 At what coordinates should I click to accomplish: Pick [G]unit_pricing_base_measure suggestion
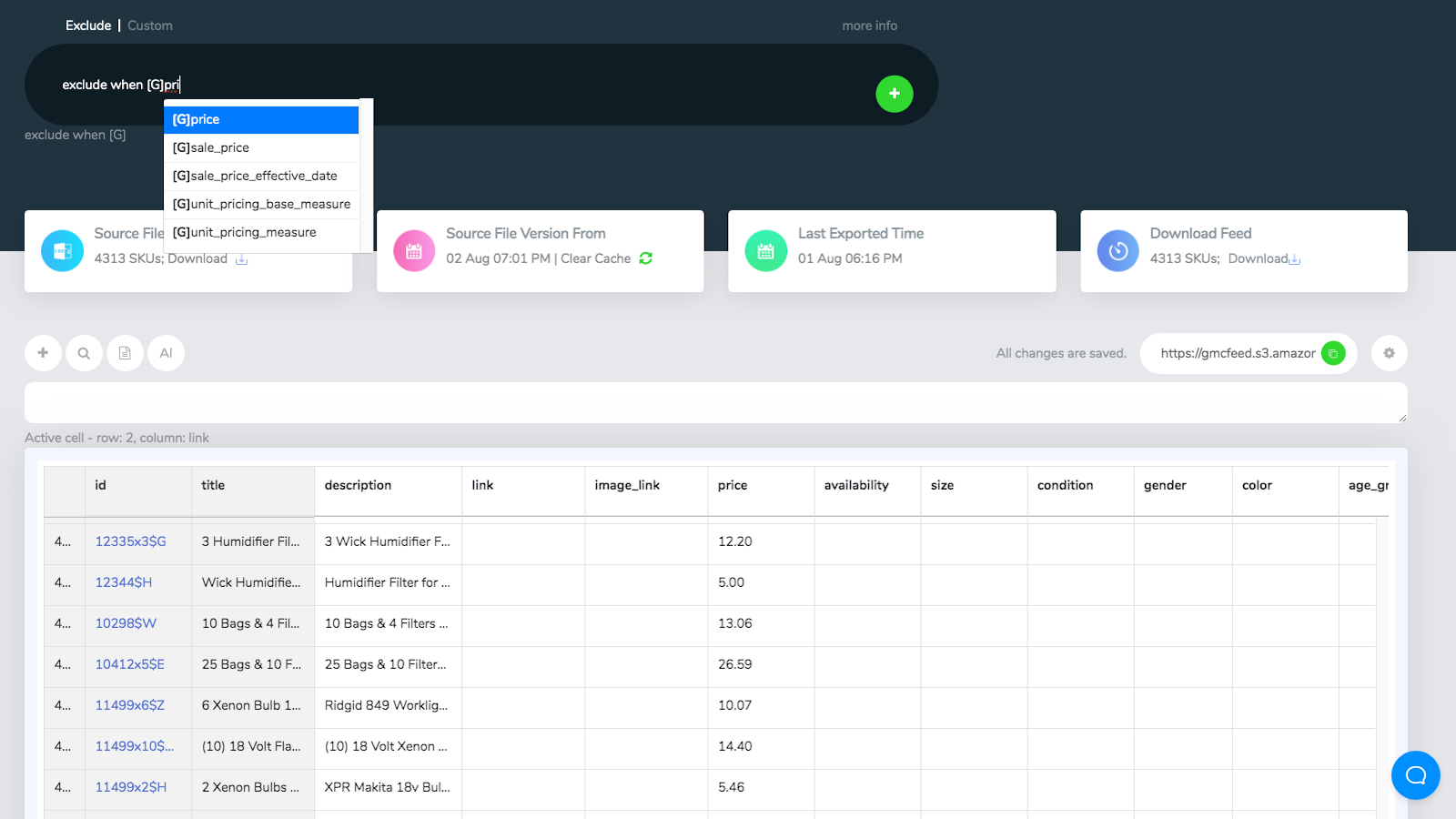tap(261, 204)
